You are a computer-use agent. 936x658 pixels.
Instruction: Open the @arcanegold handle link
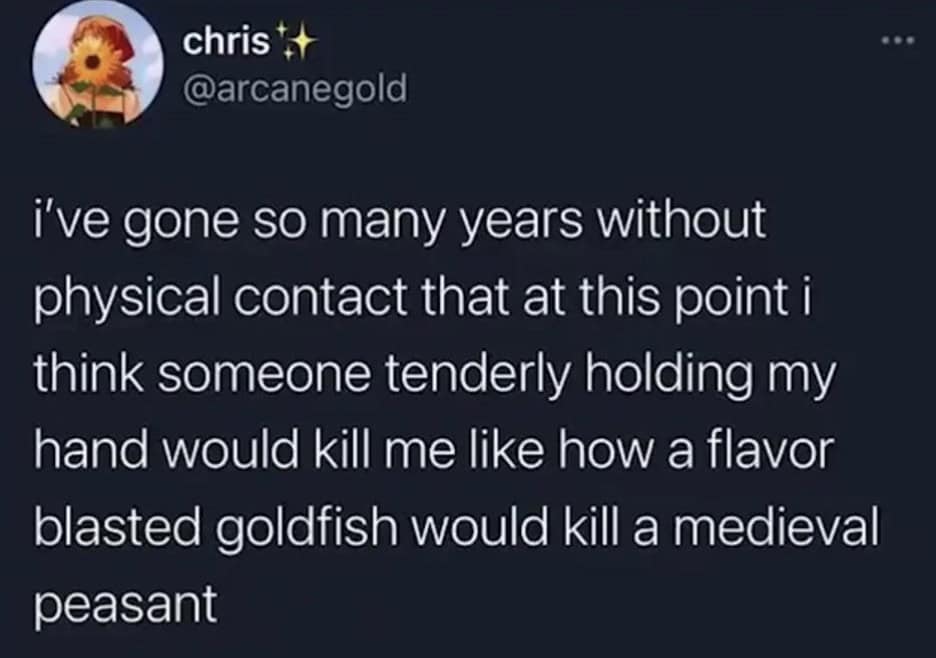[295, 90]
